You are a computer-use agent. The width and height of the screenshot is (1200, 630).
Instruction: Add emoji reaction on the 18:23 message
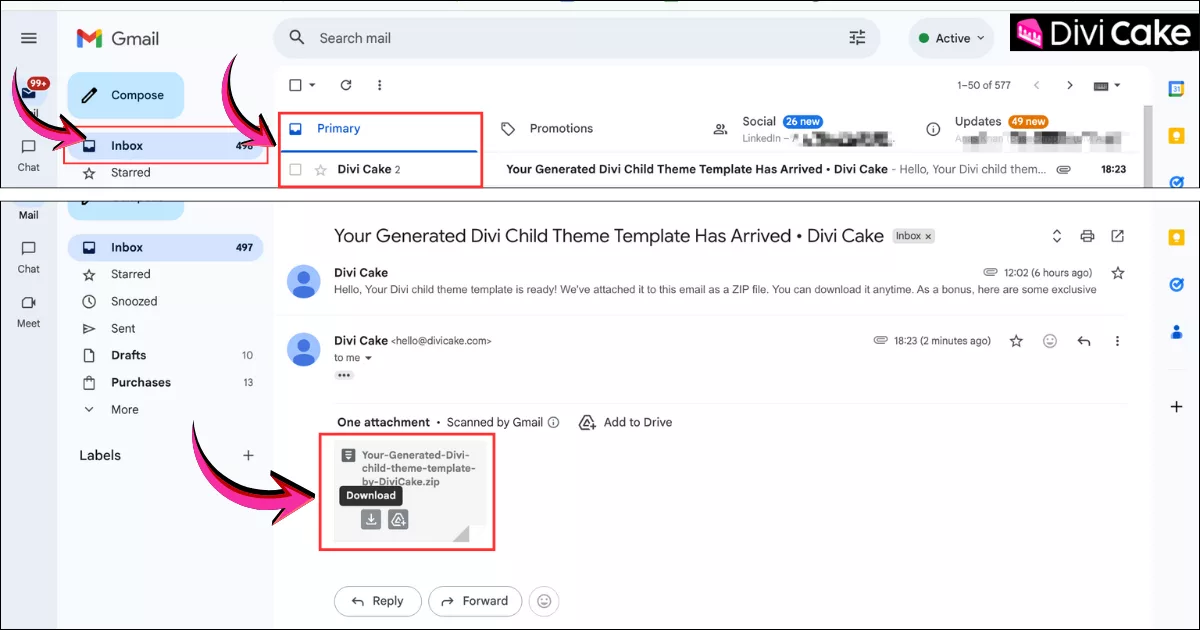tap(1050, 341)
